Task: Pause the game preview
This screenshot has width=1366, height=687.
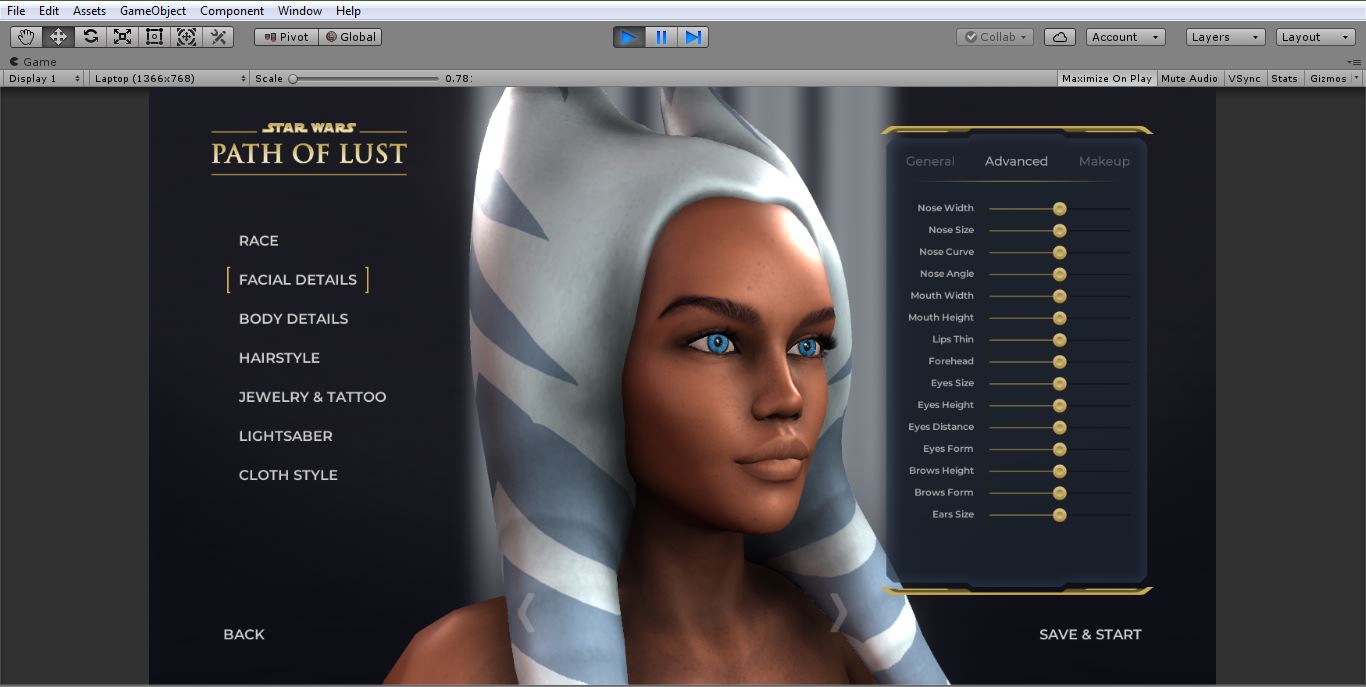Action: (x=661, y=37)
